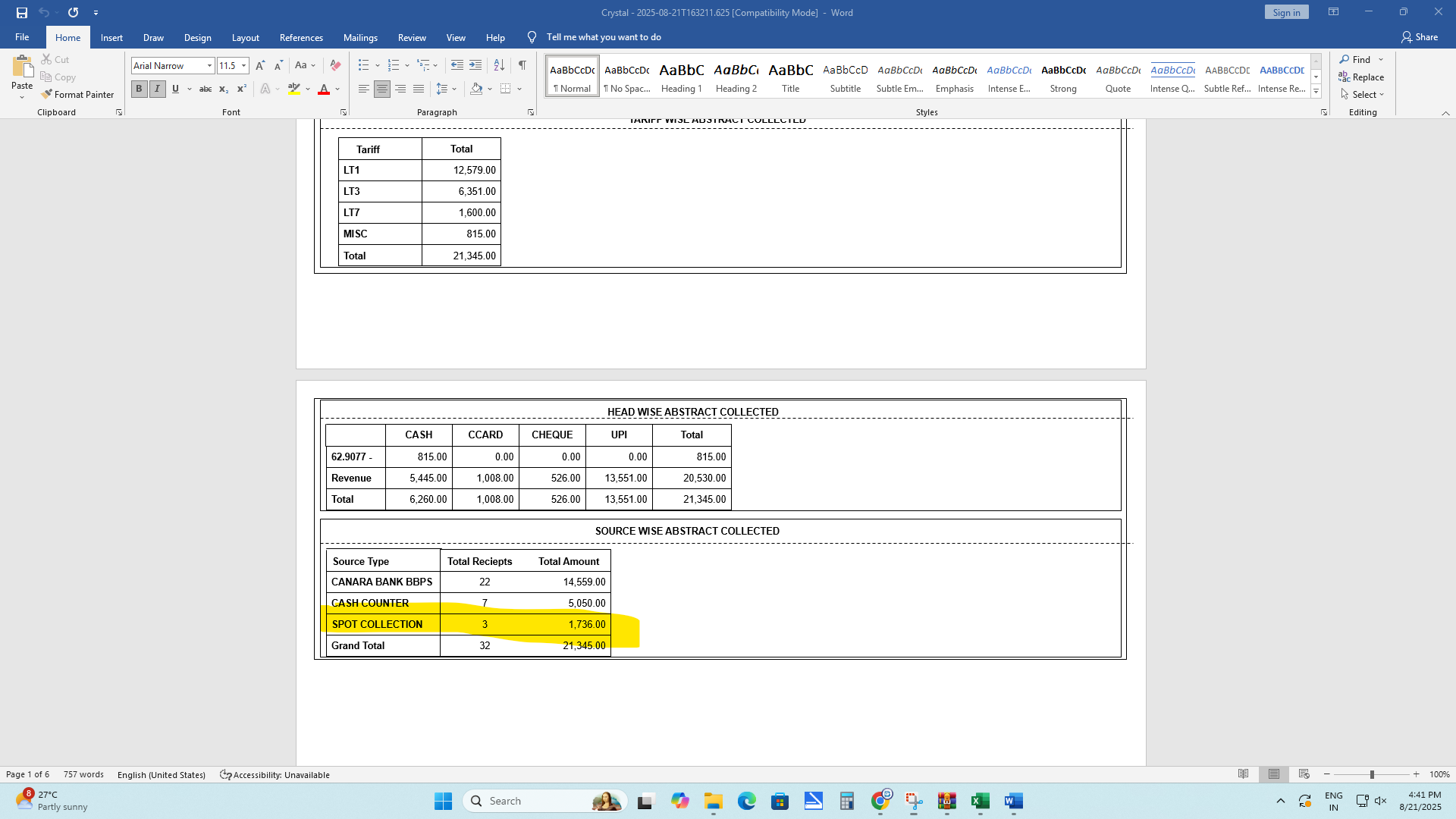Image resolution: width=1456 pixels, height=819 pixels.
Task: Open Excel from the Windows taskbar
Action: (x=980, y=801)
